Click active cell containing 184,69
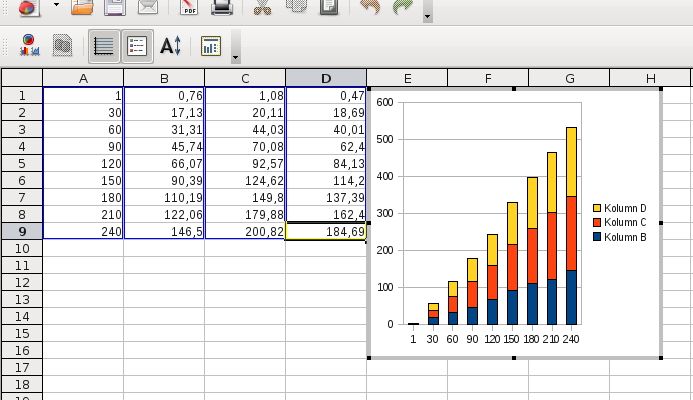This screenshot has width=693, height=400. pyautogui.click(x=326, y=231)
